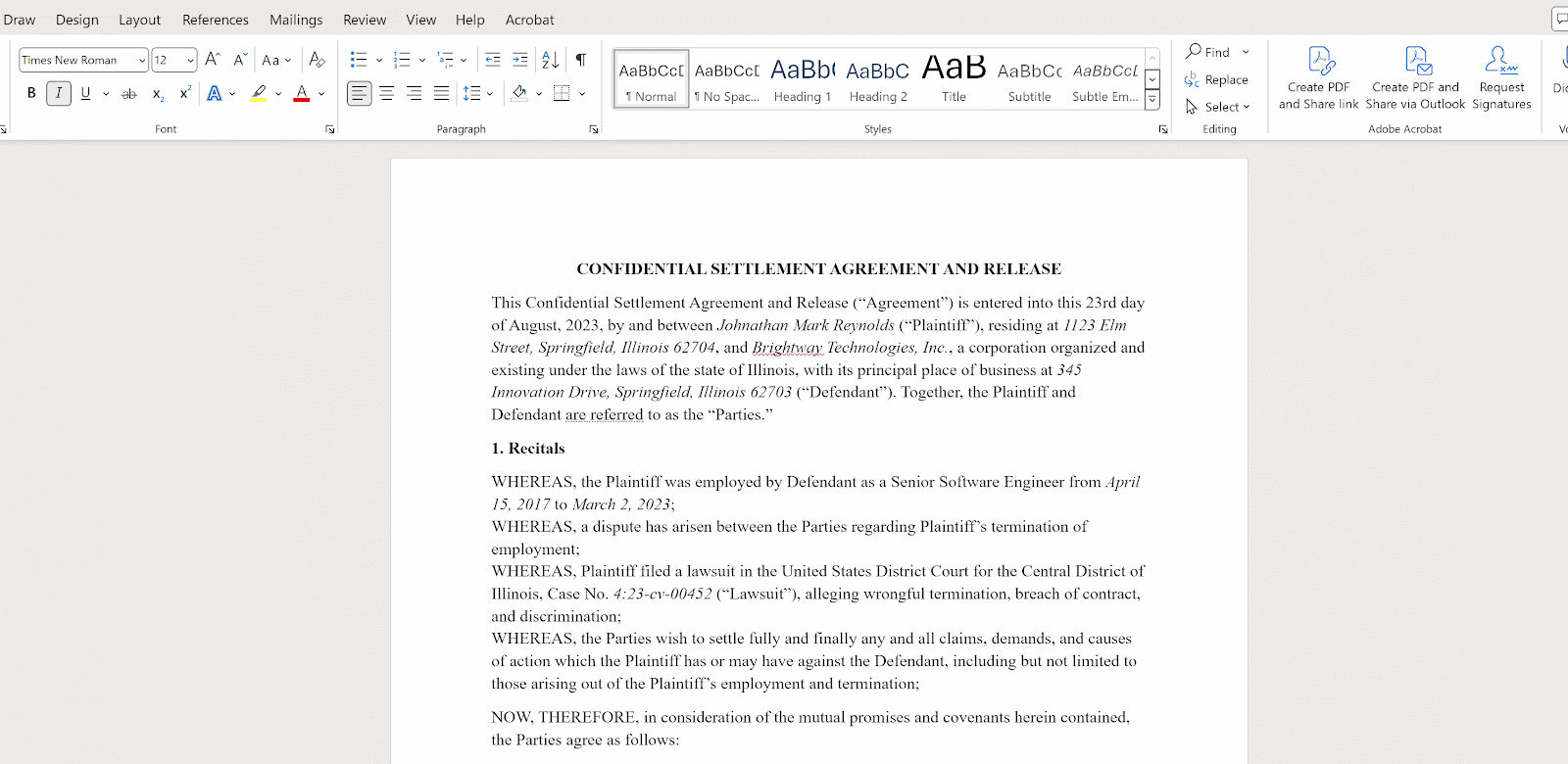Toggle Strikethrough formatting
Screen dimensions: 1568x764
(129, 94)
